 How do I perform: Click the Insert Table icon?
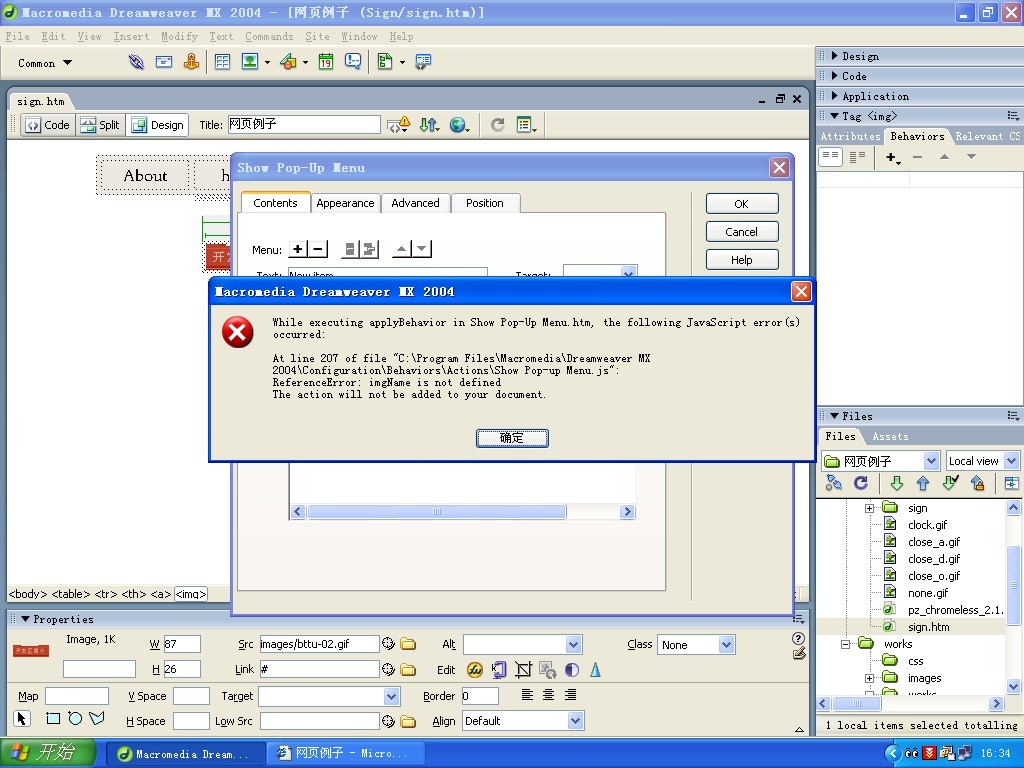coord(222,62)
